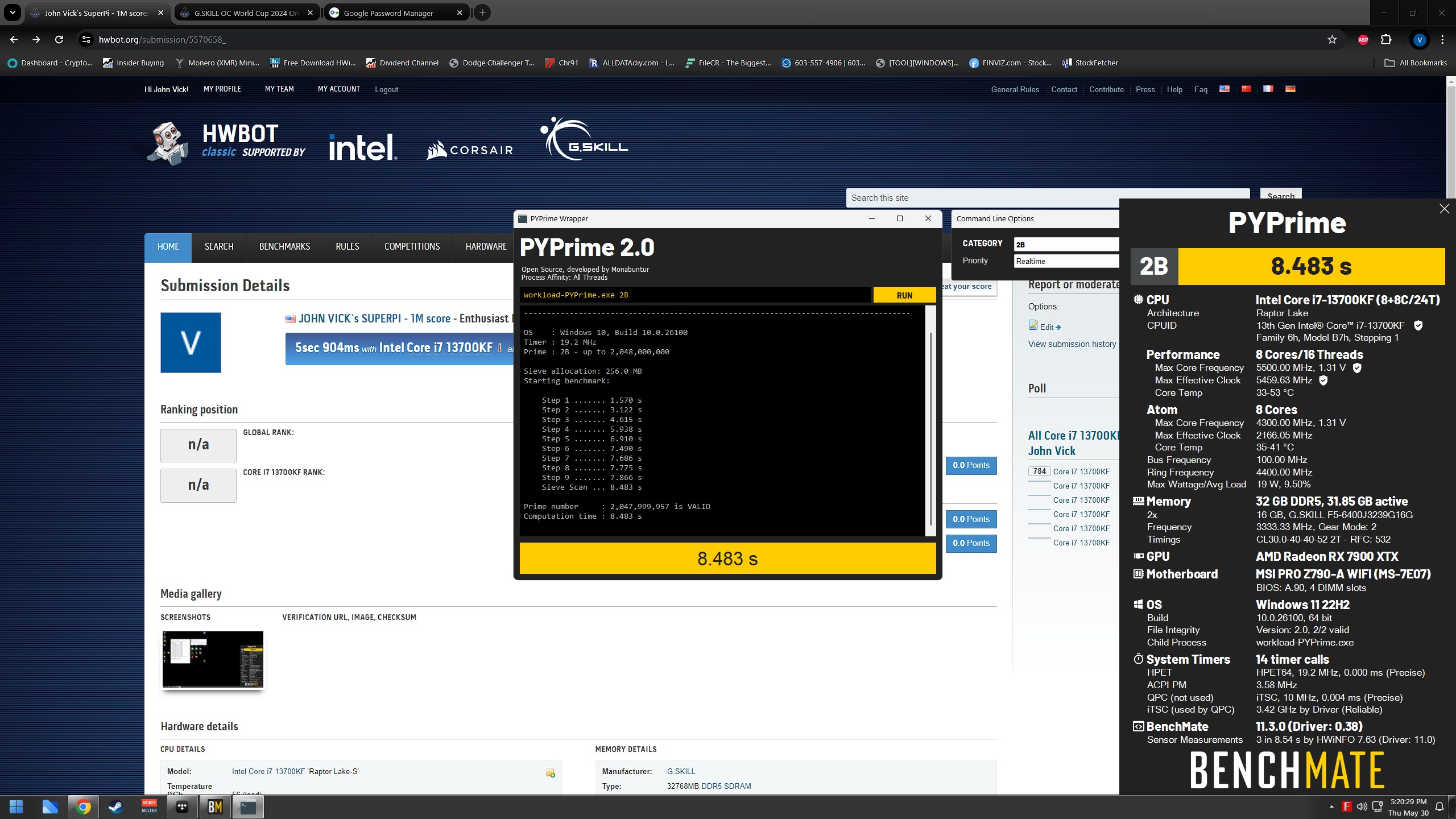Open the Category 2B combo box

[1066, 245]
